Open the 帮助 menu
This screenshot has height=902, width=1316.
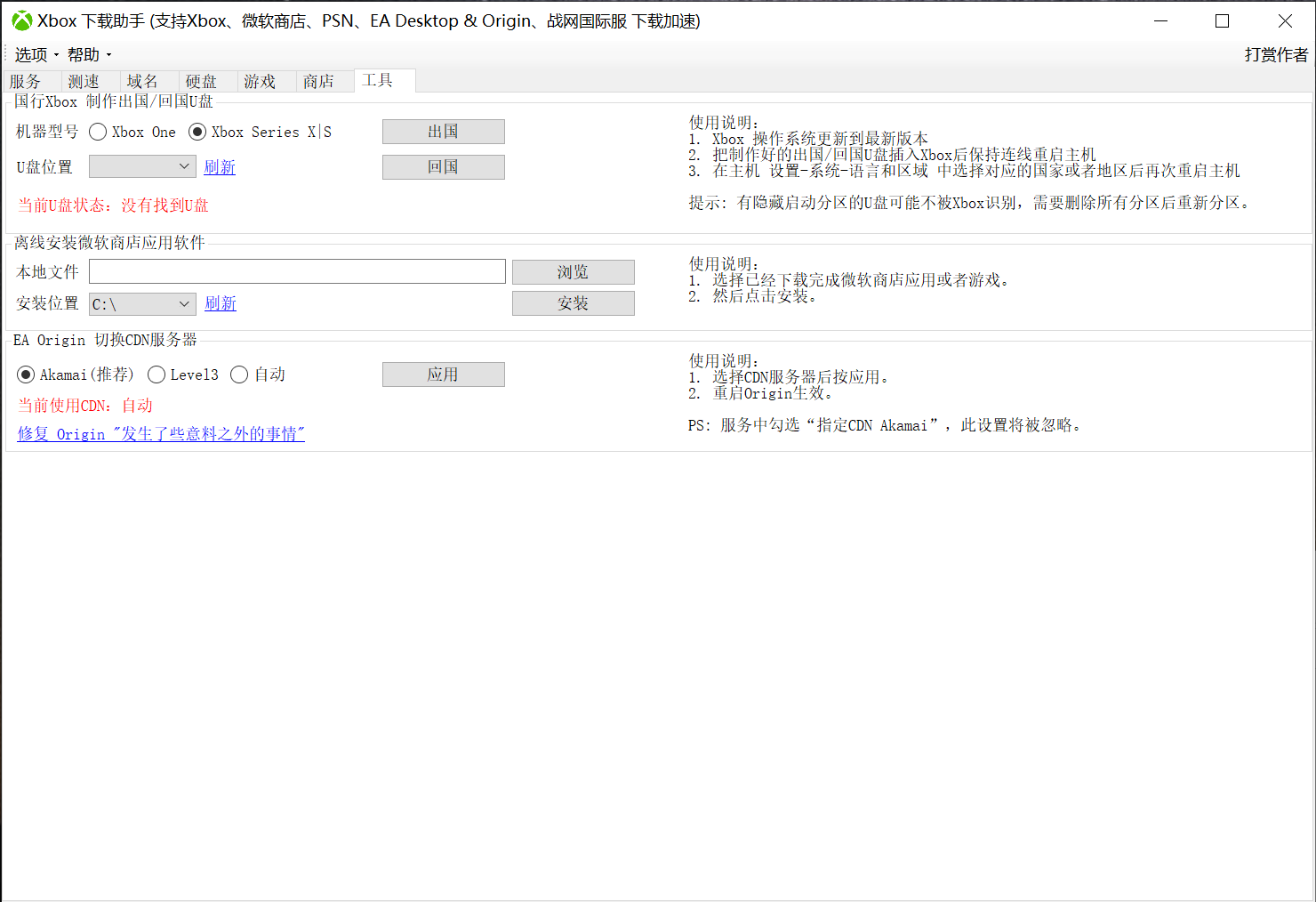pos(89,55)
